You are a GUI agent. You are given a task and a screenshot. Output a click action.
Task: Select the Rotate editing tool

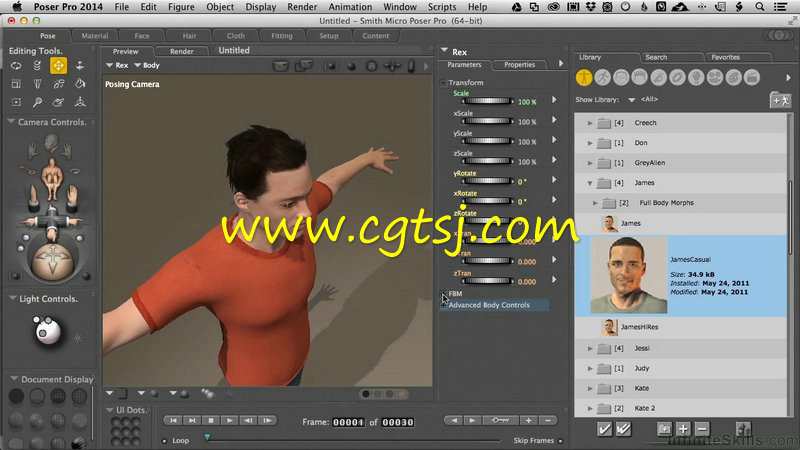coord(16,65)
